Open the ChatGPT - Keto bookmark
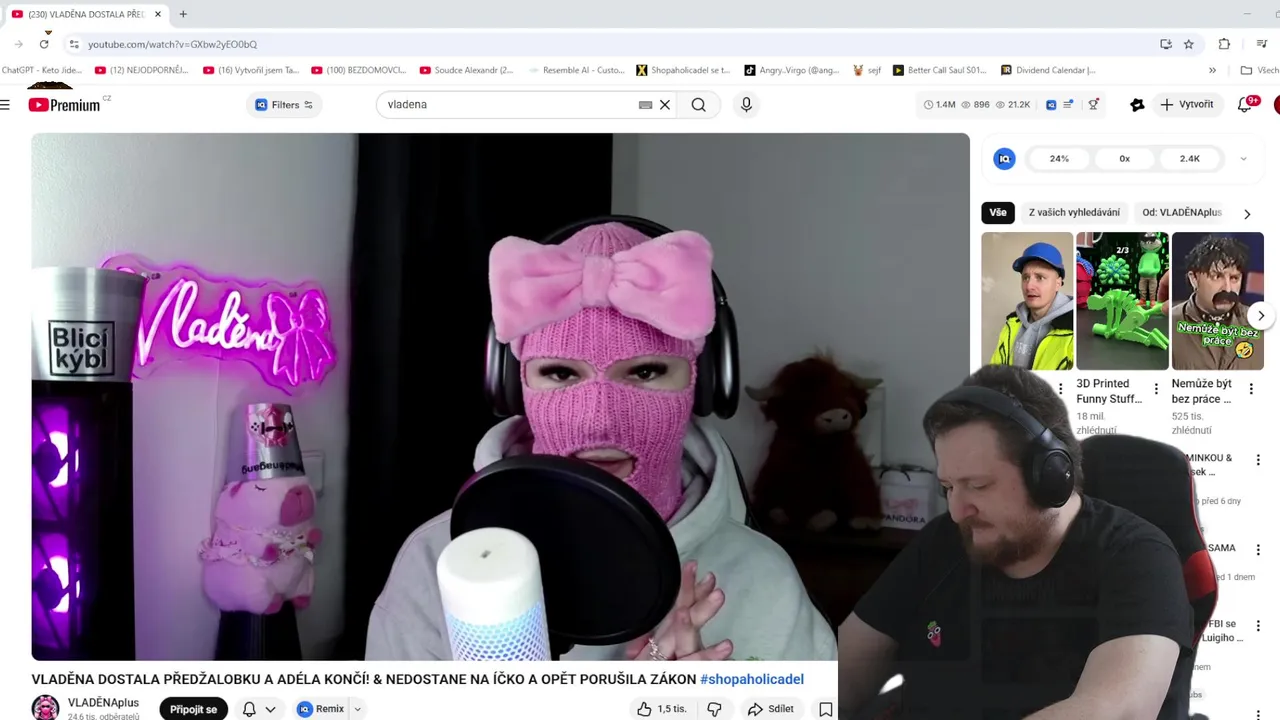Viewport: 1280px width, 720px height. tap(42, 70)
